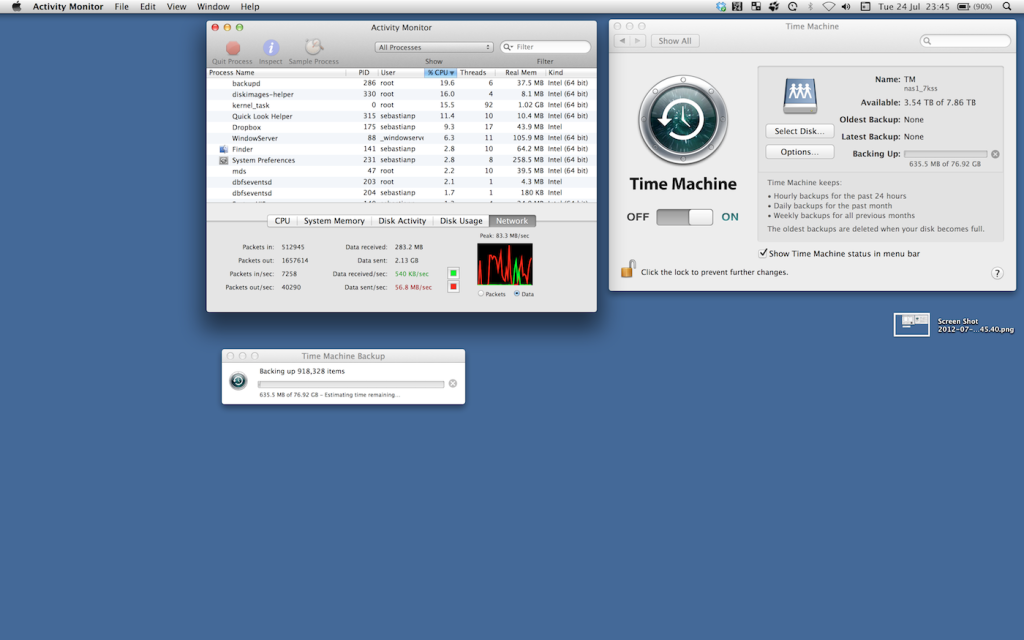This screenshot has height=640, width=1024.
Task: Select the Packets radio button
Action: pos(481,294)
